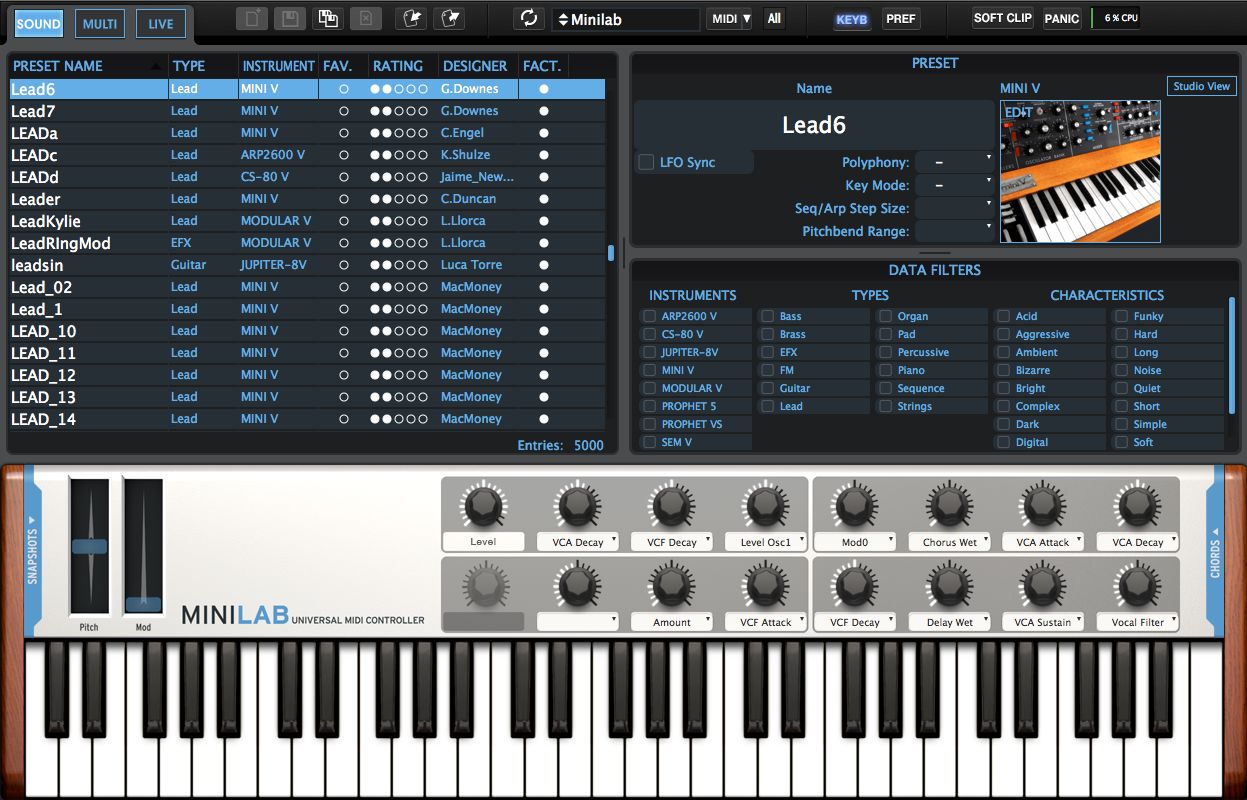Open the Minilab controller selector
This screenshot has width=1247, height=800.
(626, 20)
